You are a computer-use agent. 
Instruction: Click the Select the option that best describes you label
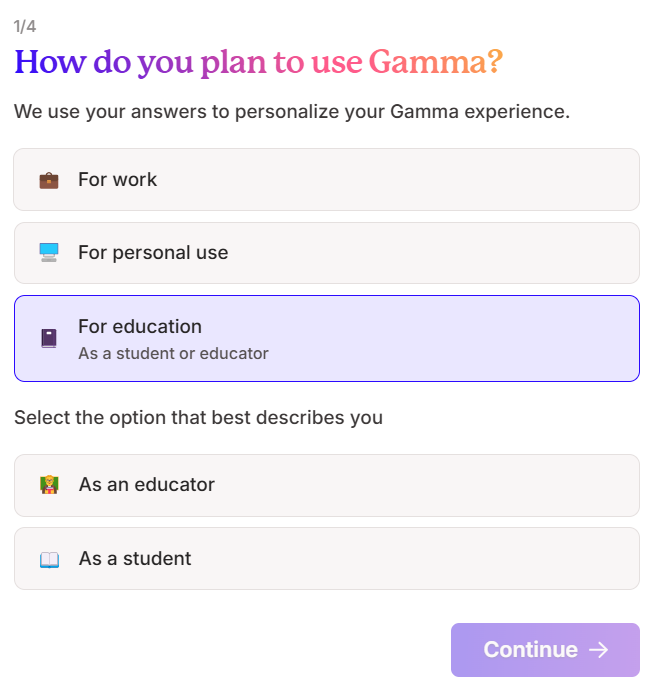pos(198,418)
